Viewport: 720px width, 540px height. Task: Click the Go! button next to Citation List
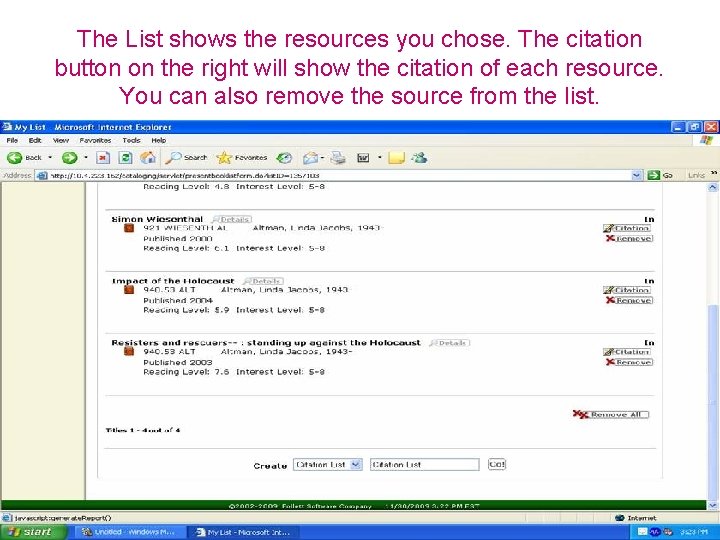[496, 464]
